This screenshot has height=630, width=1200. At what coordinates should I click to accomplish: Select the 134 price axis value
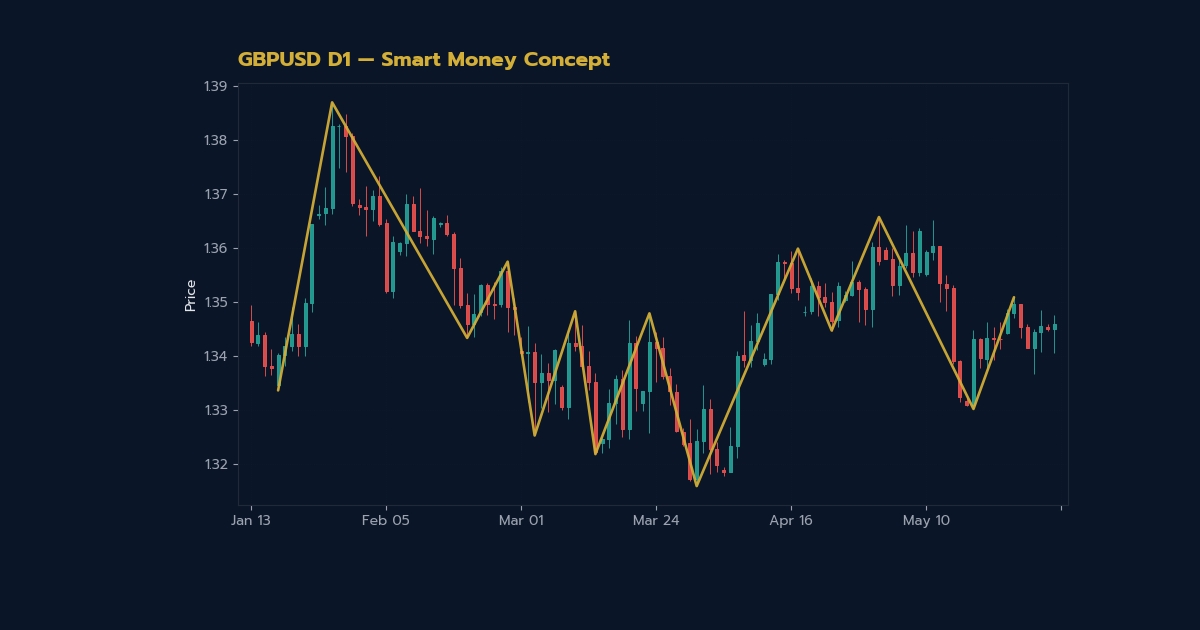(x=216, y=356)
